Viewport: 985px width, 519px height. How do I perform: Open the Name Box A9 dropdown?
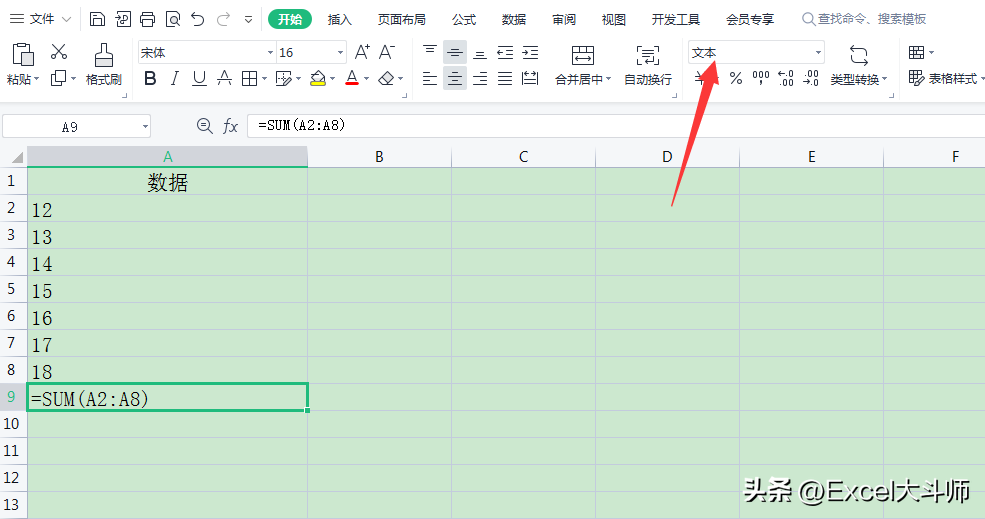[145, 126]
